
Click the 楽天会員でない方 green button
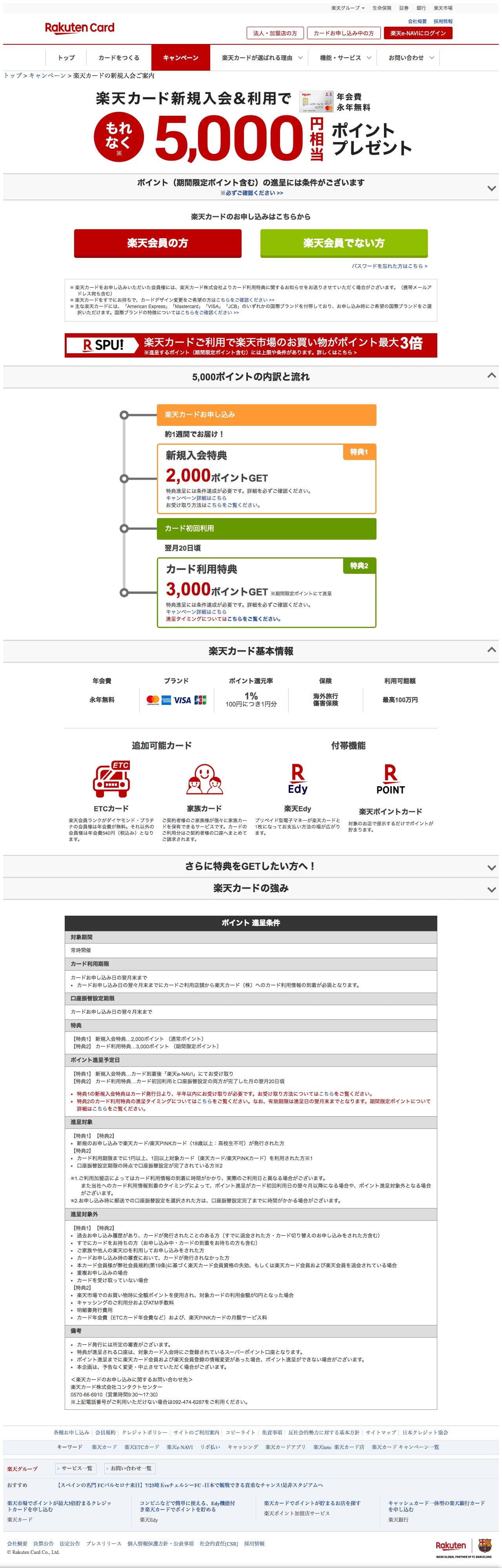click(344, 243)
